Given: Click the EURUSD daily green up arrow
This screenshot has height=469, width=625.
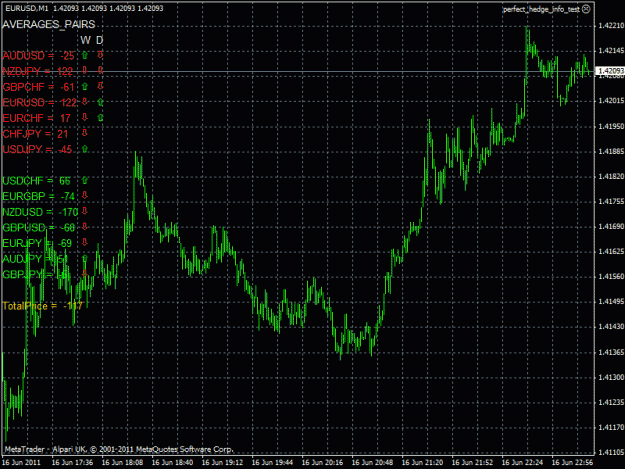Looking at the screenshot, I should 100,102.
